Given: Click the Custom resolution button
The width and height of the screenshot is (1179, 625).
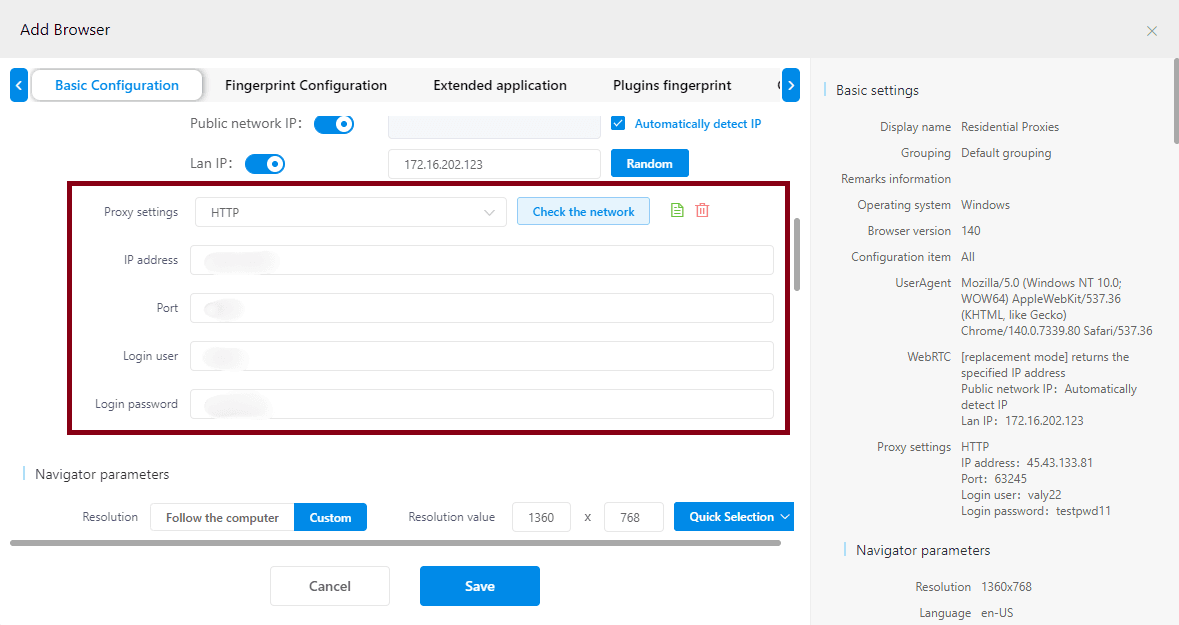Looking at the screenshot, I should point(330,517).
